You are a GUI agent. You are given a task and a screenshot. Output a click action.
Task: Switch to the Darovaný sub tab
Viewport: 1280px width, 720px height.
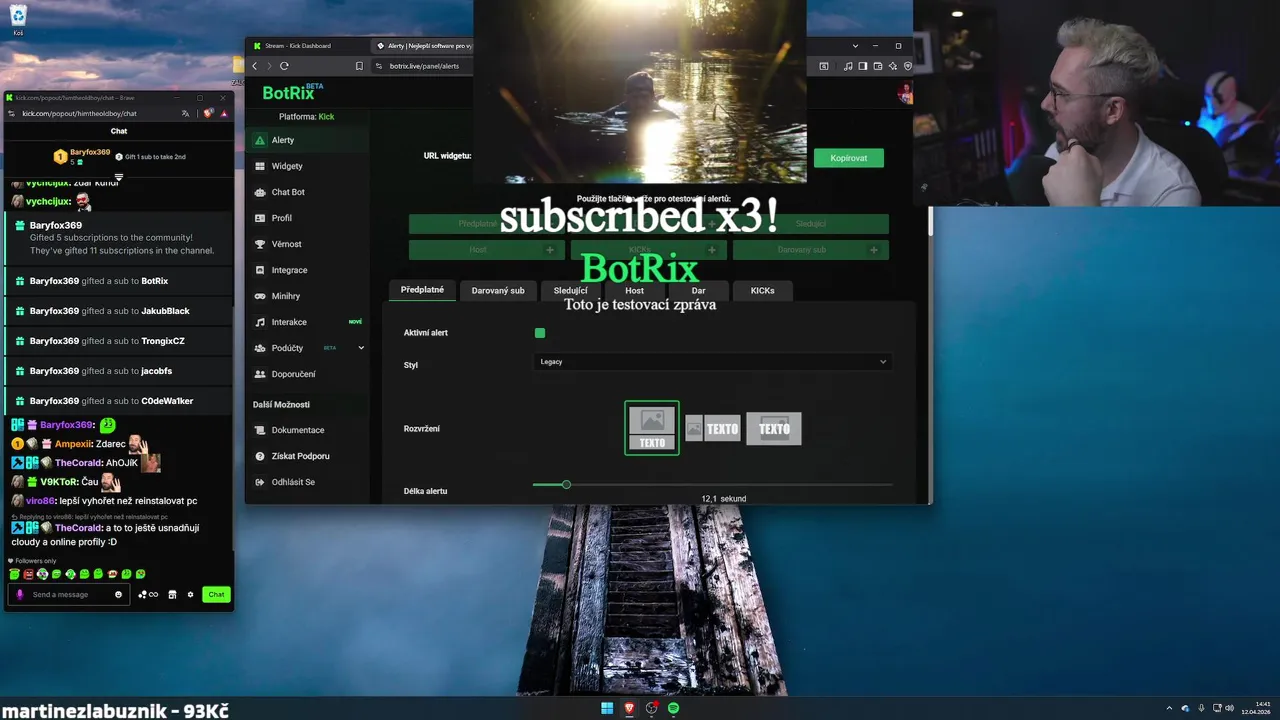pos(498,291)
